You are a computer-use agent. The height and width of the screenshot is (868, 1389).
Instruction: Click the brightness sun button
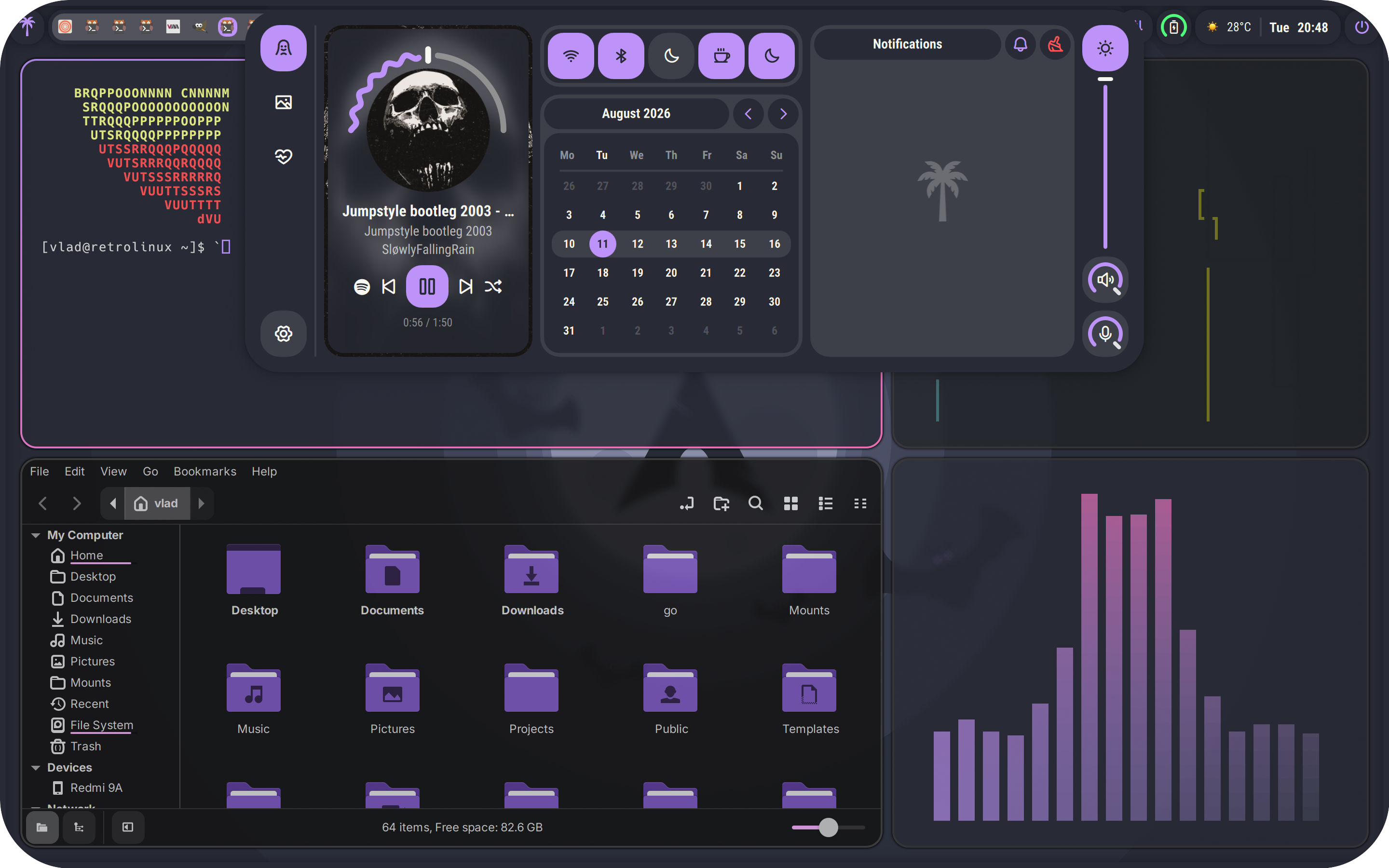coord(1105,48)
